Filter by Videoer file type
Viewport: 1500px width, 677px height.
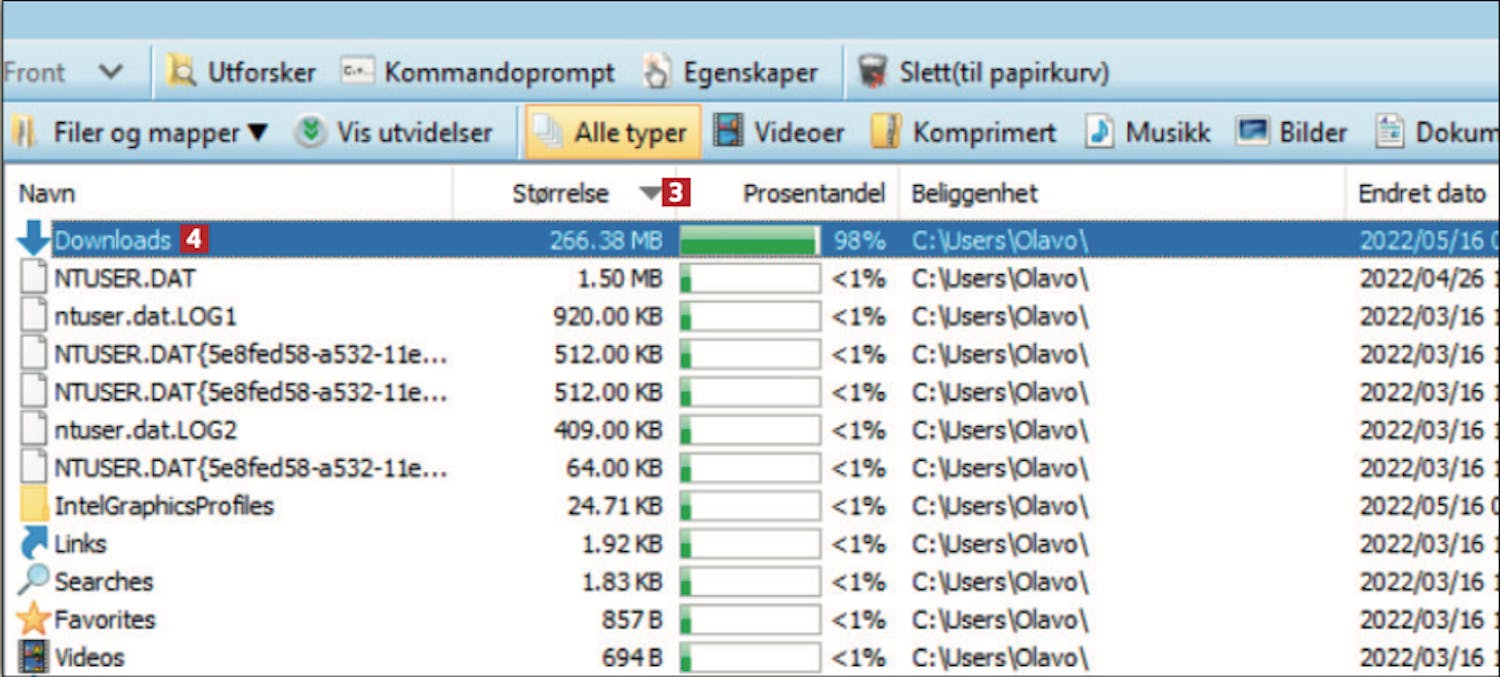point(780,133)
